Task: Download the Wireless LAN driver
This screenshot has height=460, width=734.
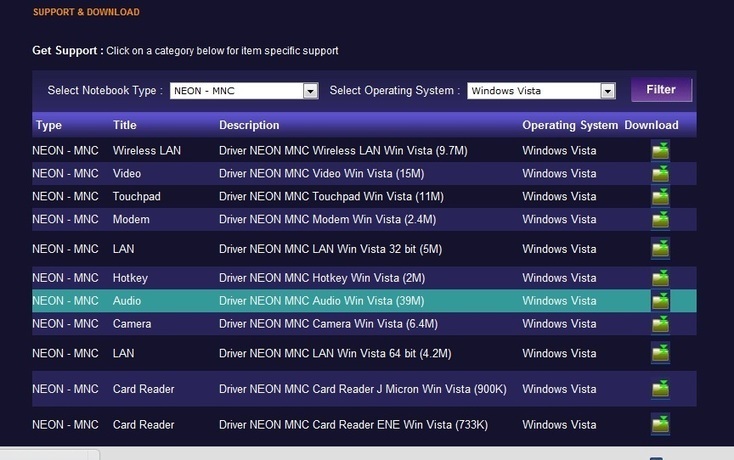Action: point(660,151)
